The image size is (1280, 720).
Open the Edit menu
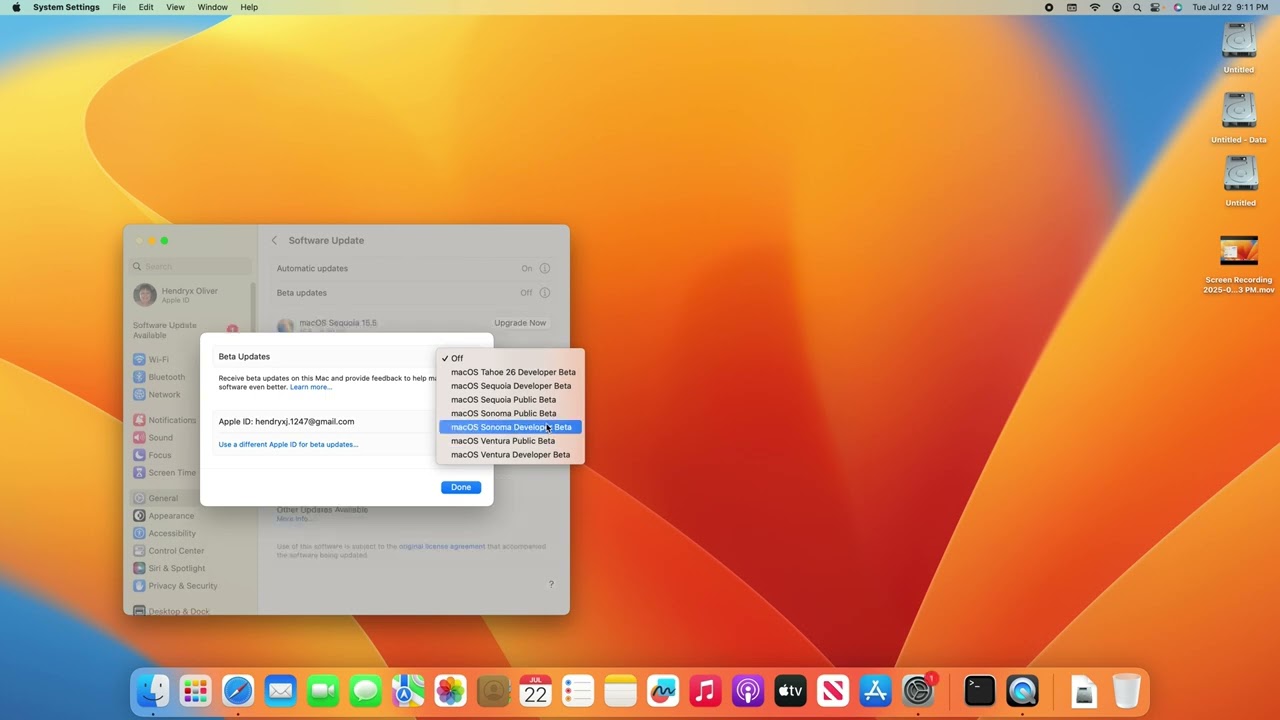146,7
